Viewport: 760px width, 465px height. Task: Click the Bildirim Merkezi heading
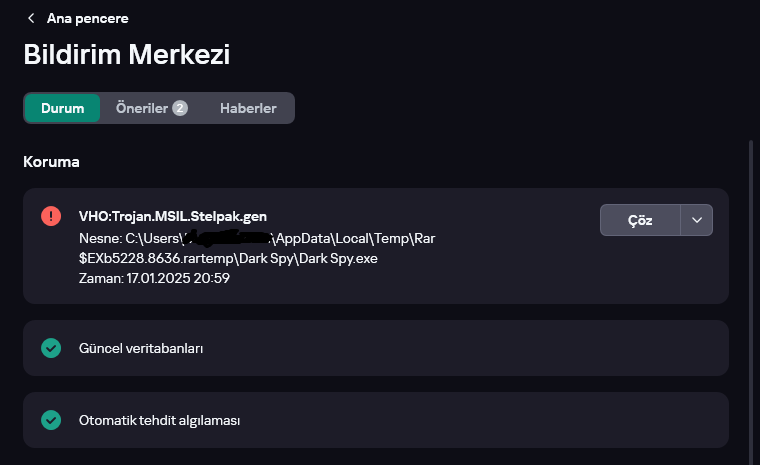pos(127,54)
